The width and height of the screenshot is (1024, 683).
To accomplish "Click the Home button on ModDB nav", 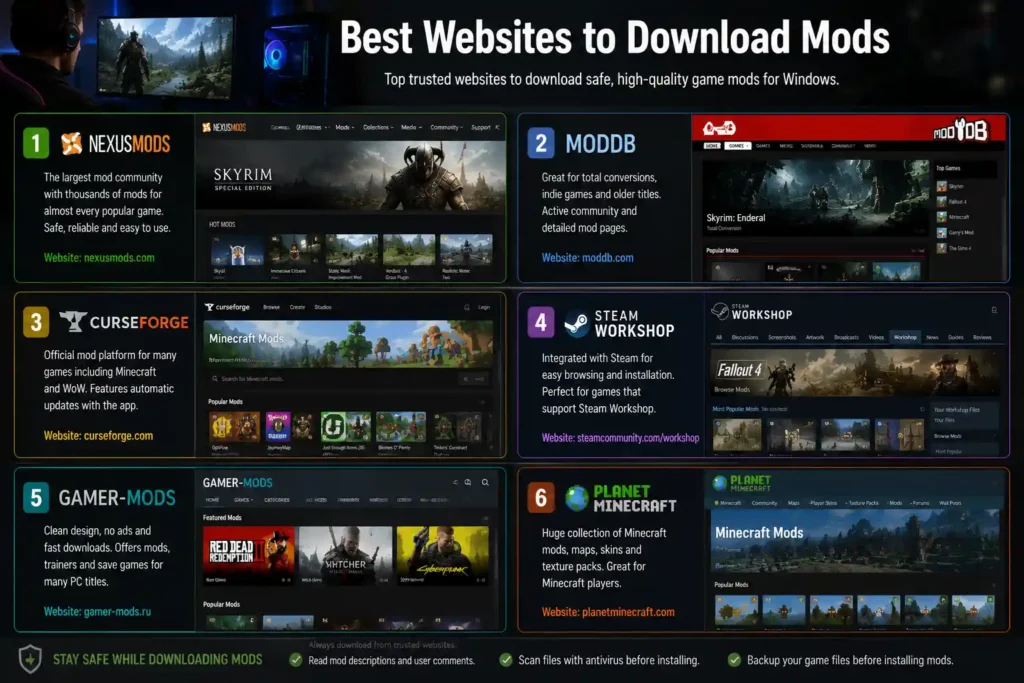I will pos(712,146).
